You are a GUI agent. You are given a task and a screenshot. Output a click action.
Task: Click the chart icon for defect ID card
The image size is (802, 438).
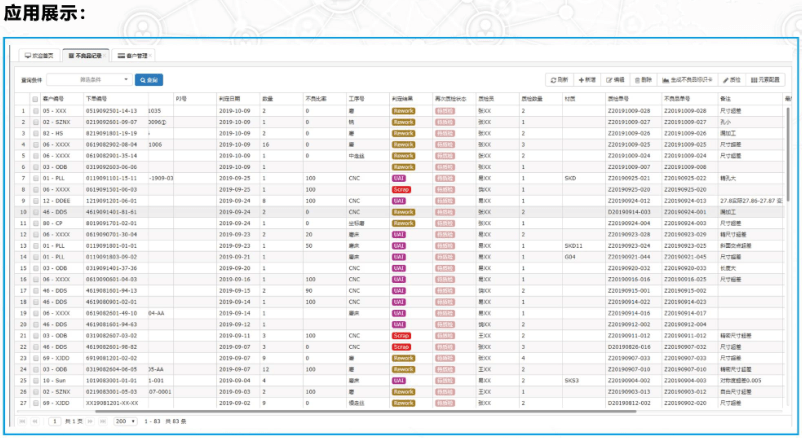tap(665, 80)
